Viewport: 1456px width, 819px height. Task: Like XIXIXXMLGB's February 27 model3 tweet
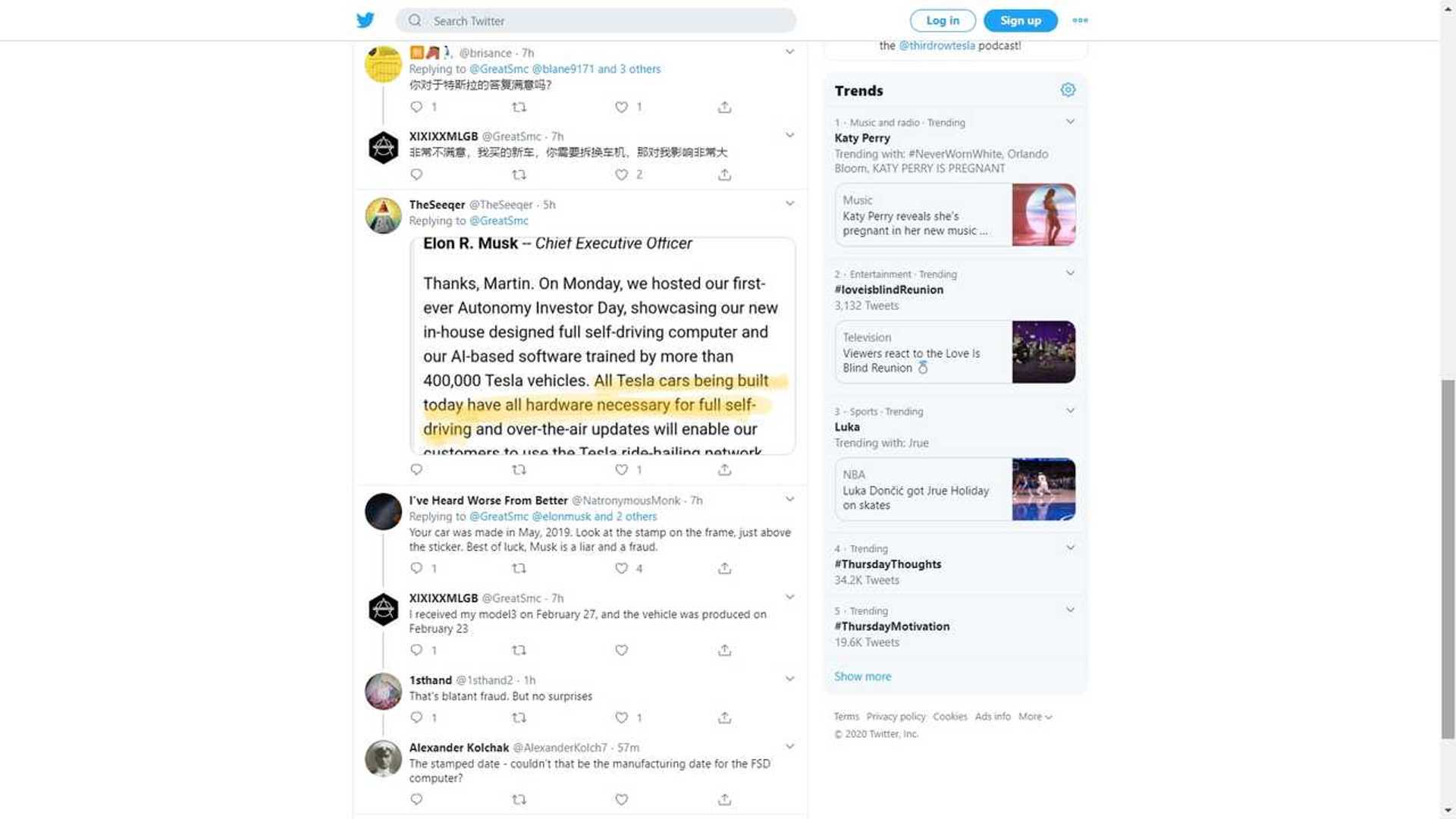(x=622, y=651)
